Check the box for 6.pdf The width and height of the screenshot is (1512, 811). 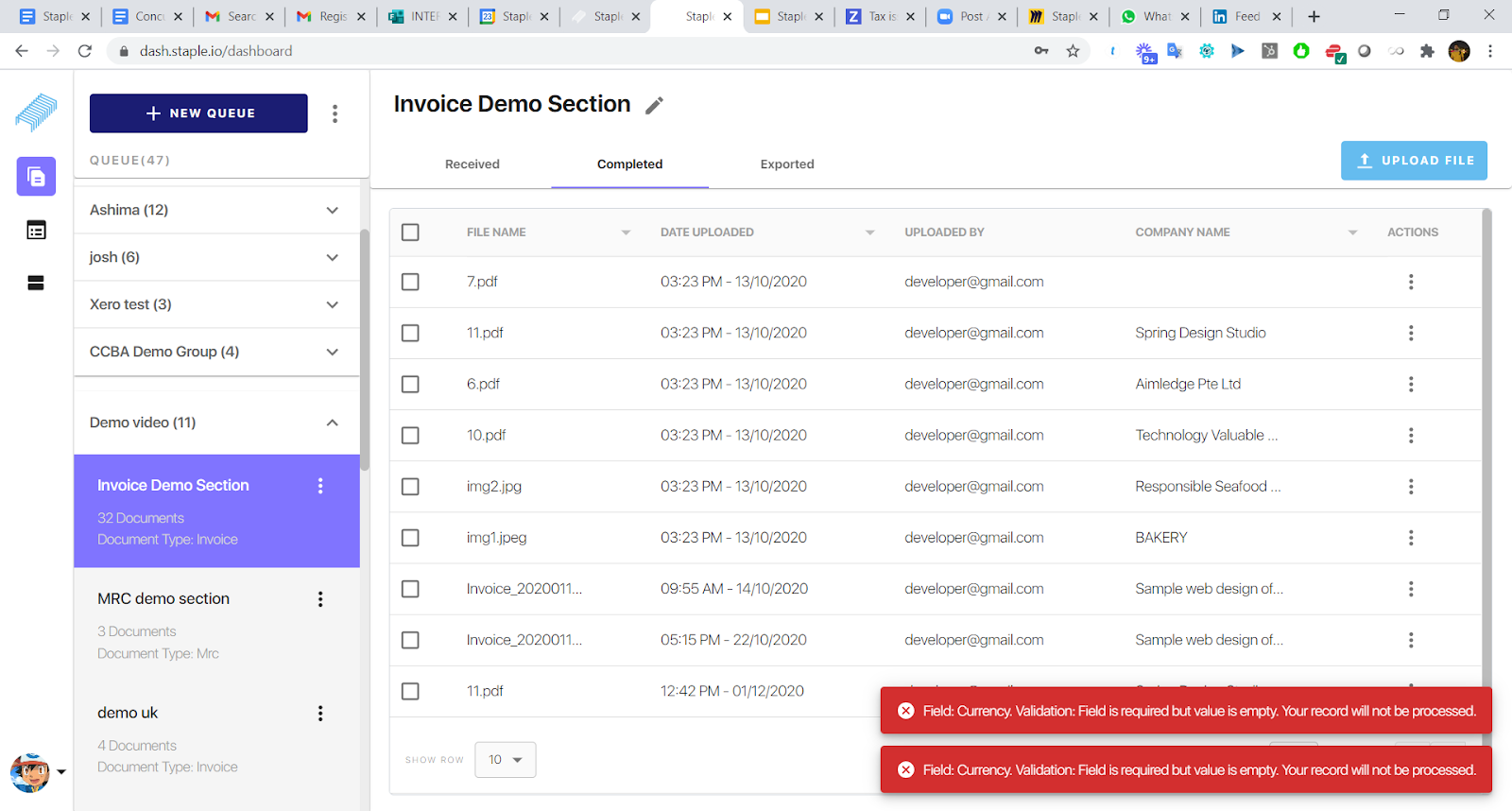[410, 384]
